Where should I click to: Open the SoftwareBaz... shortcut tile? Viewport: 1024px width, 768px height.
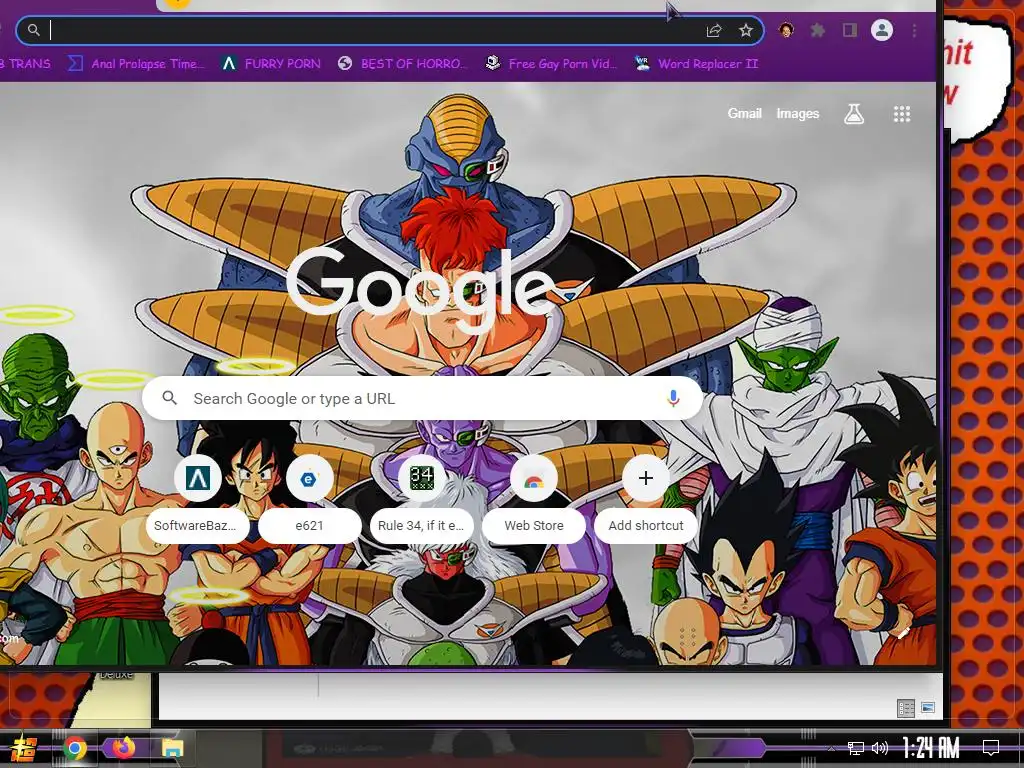(197, 499)
